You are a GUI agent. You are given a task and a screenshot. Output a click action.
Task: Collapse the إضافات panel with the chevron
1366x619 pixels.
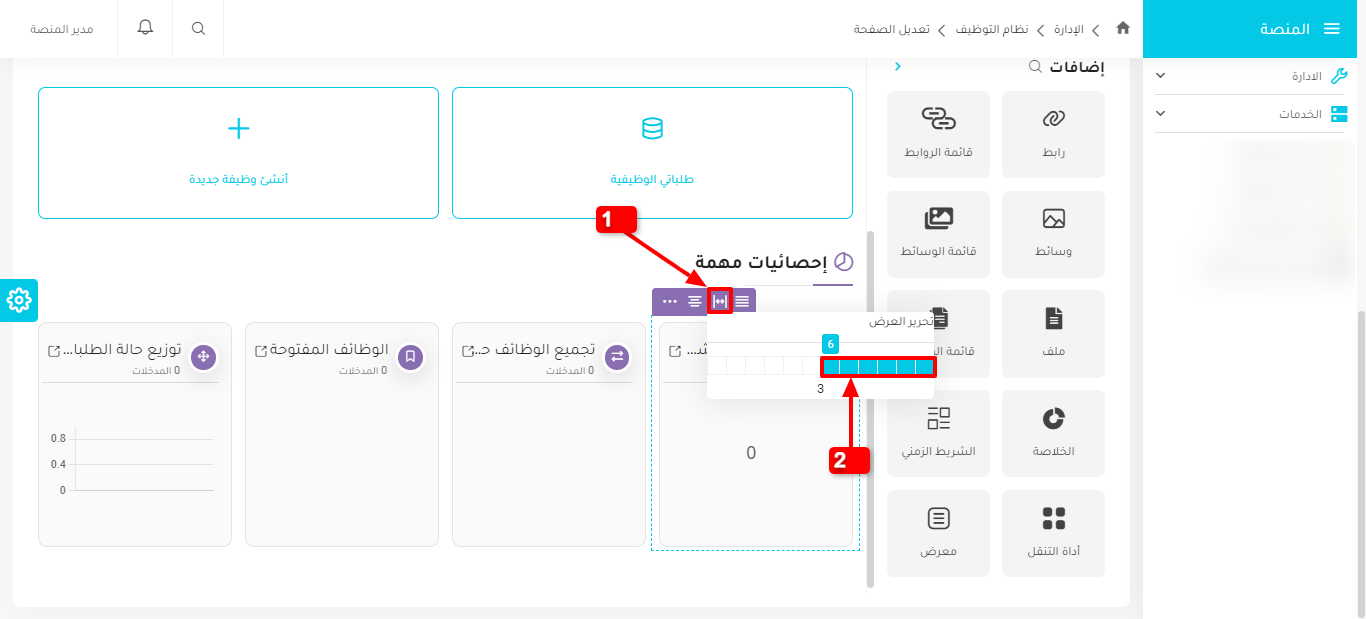897,67
